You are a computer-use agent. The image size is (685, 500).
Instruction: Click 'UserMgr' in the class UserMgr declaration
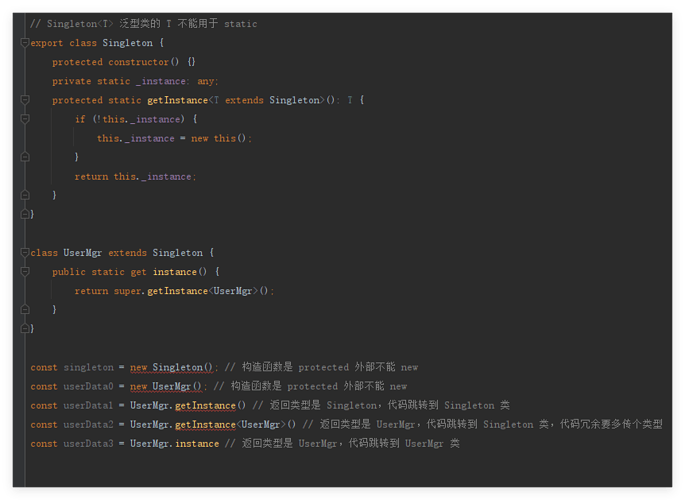coord(83,253)
